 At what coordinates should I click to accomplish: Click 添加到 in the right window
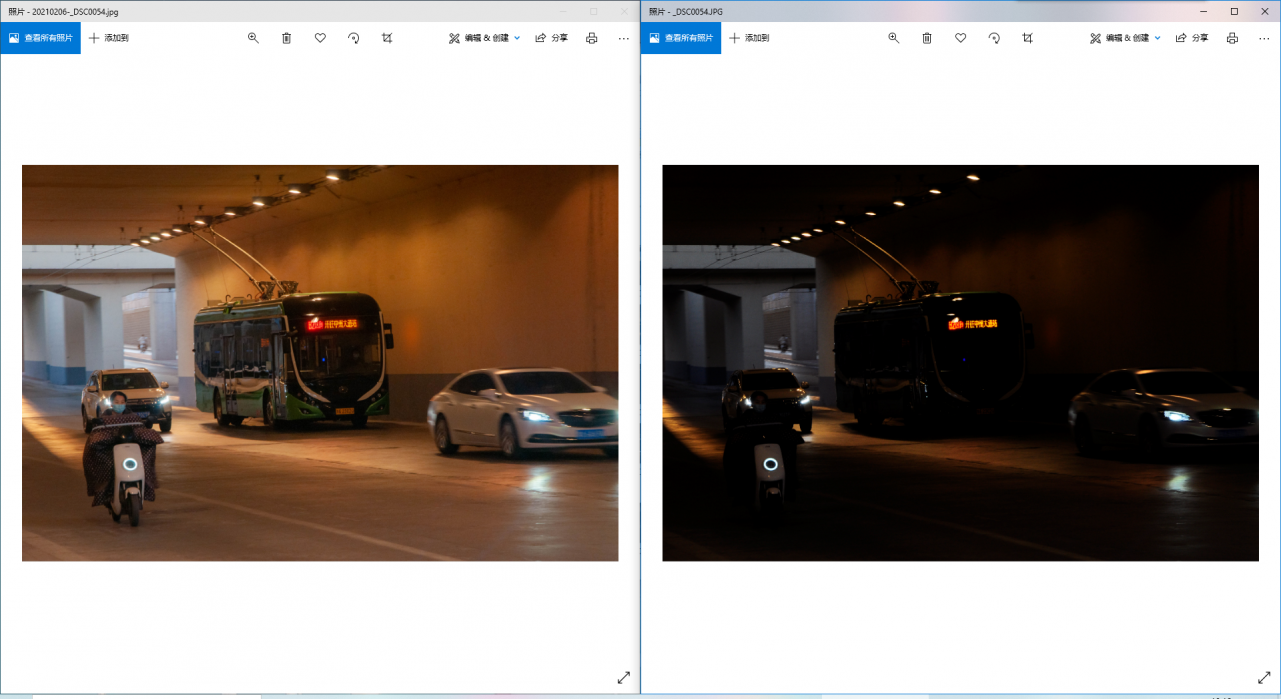pyautogui.click(x=749, y=38)
